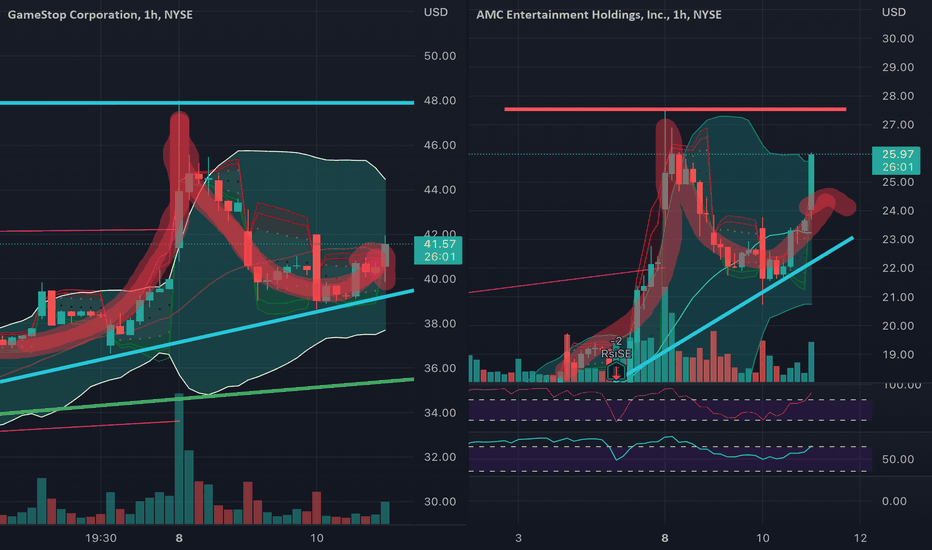Click the 19.00 price level on AMC axis
Image resolution: width=932 pixels, height=550 pixels.
898,354
